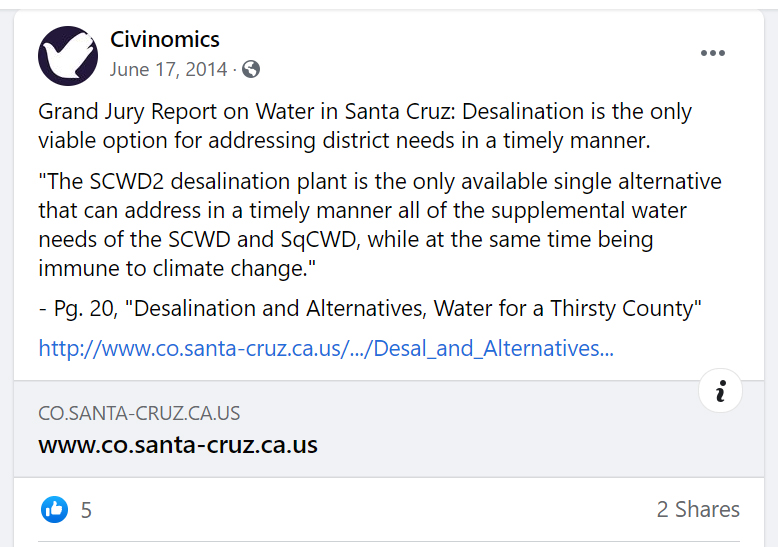Screen dimensions: 778x547
Task: Show who reacted via count 5
Action: pyautogui.click(x=86, y=510)
